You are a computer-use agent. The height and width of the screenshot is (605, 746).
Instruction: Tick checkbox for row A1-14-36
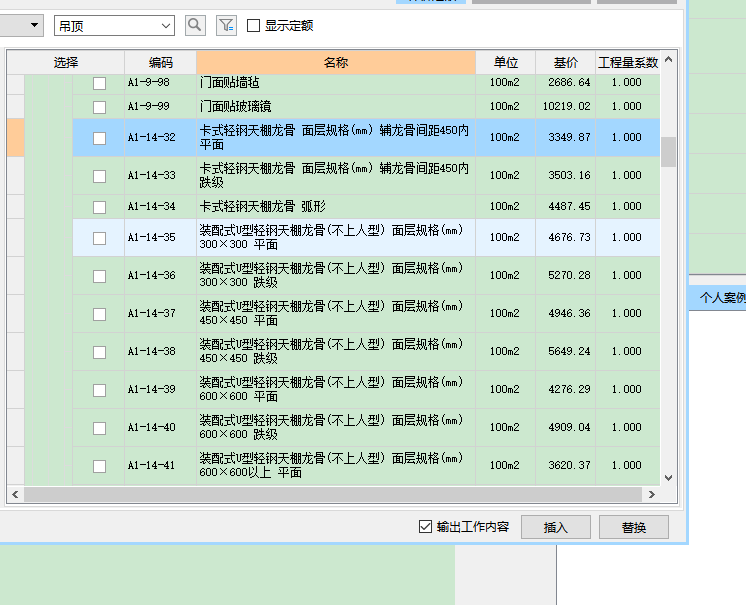point(99,276)
